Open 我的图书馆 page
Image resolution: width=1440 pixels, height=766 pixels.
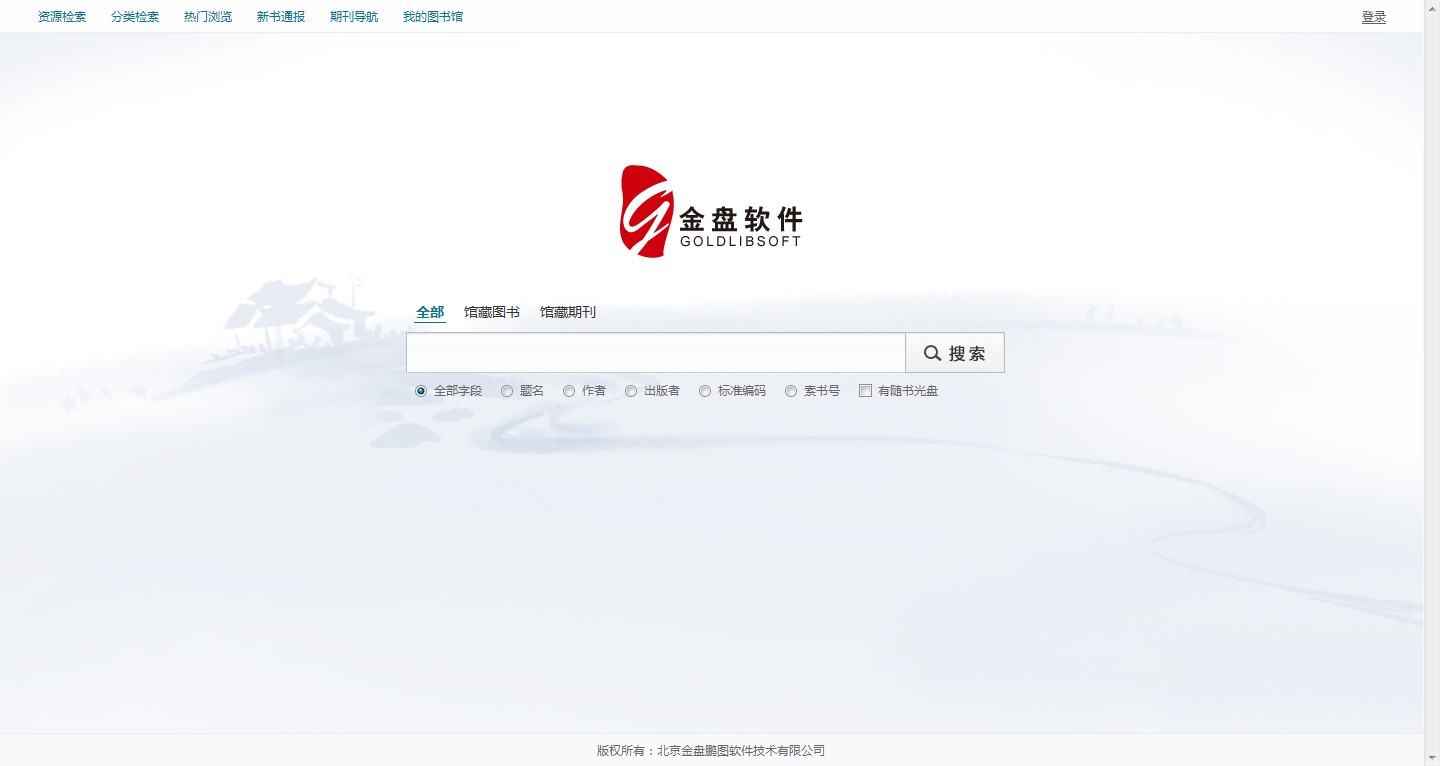pyautogui.click(x=433, y=17)
